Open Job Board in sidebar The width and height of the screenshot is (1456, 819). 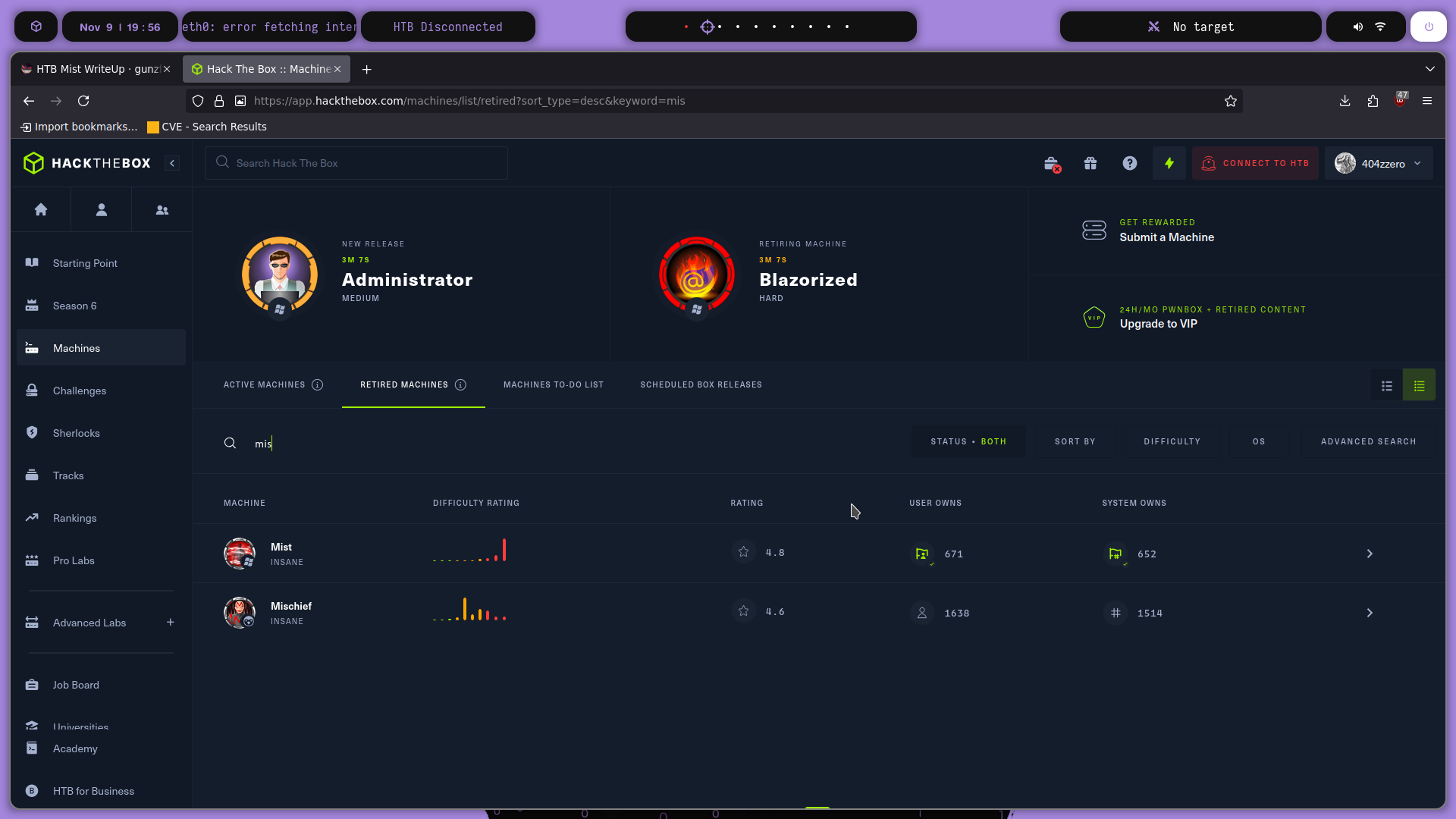coord(101,685)
